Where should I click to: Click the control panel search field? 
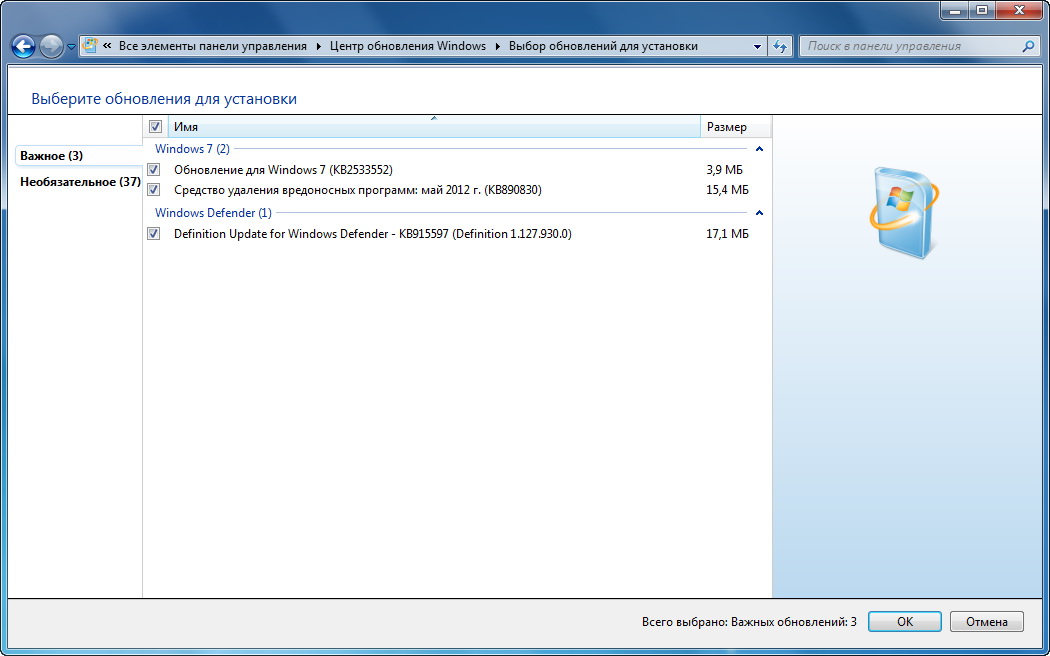[x=910, y=46]
